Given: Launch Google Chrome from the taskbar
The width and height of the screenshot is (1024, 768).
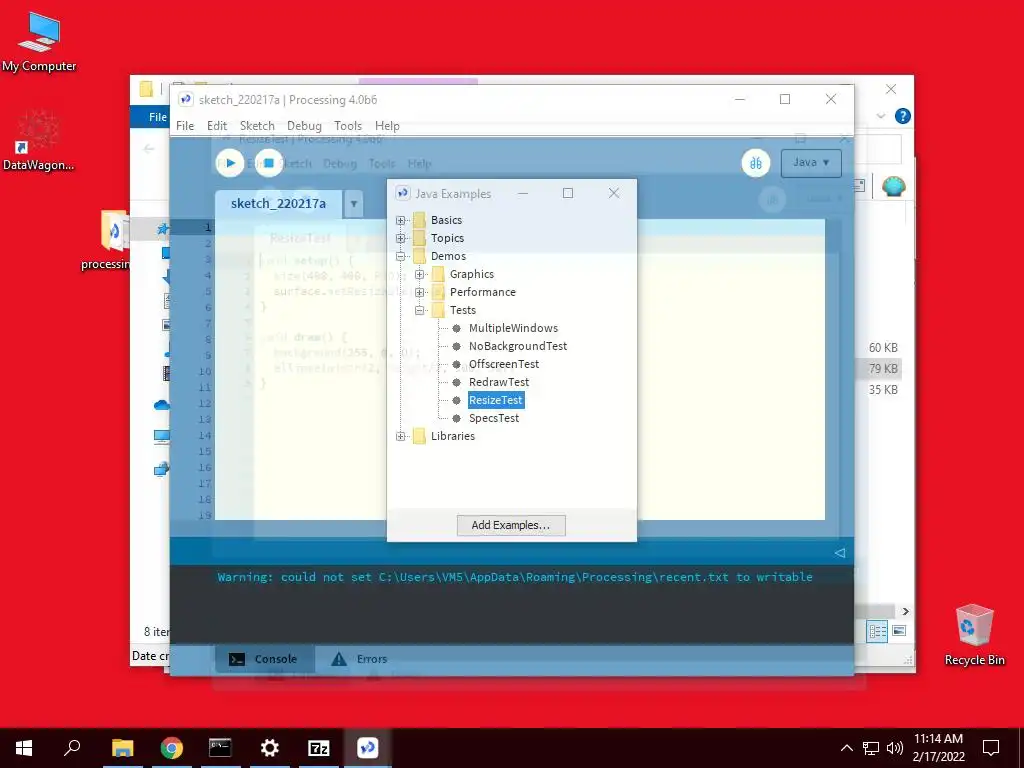Looking at the screenshot, I should point(172,748).
